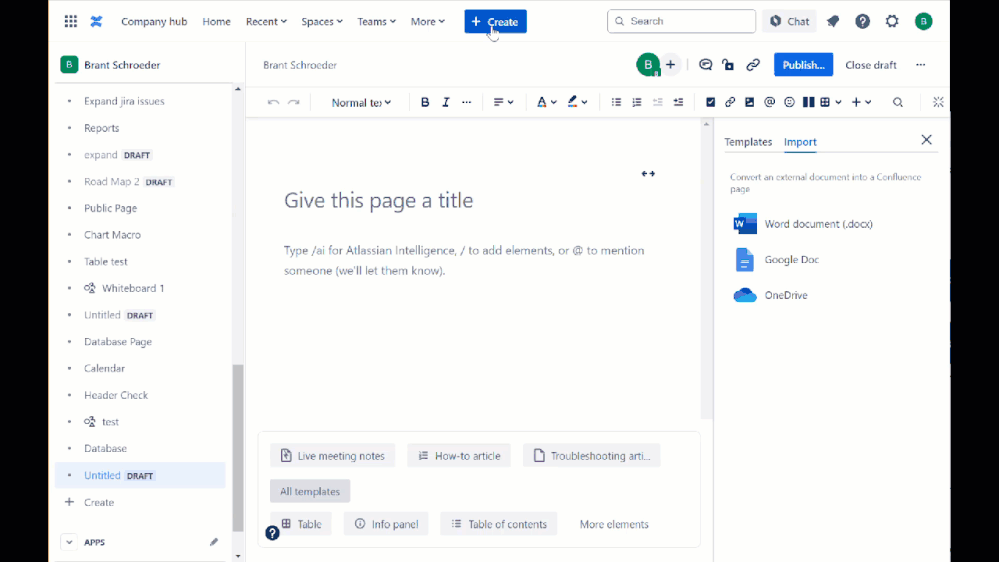Choose the Troubleshooting article template
This screenshot has width=999, height=562.
point(592,456)
